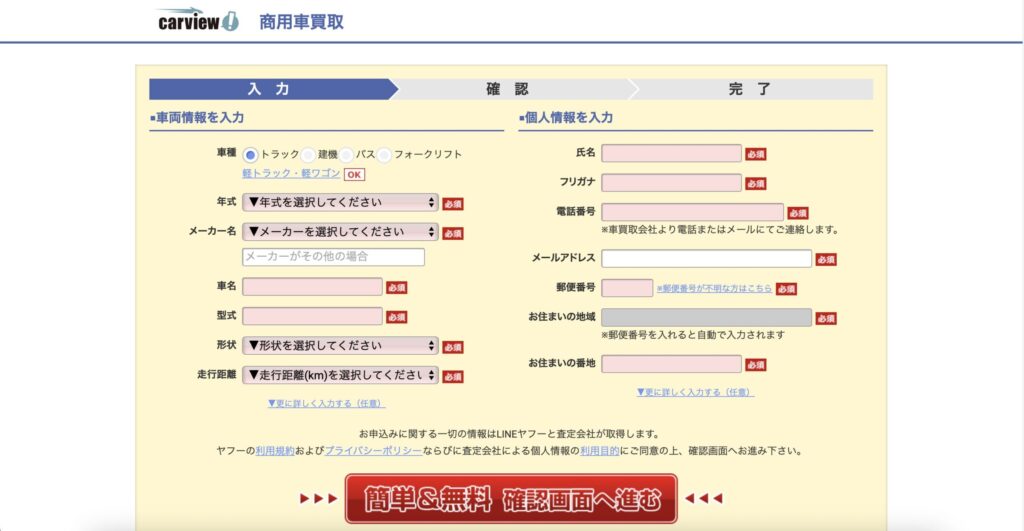Open the メーカー名 dropdown
Viewport: 1024px width, 531px height.
tap(340, 232)
